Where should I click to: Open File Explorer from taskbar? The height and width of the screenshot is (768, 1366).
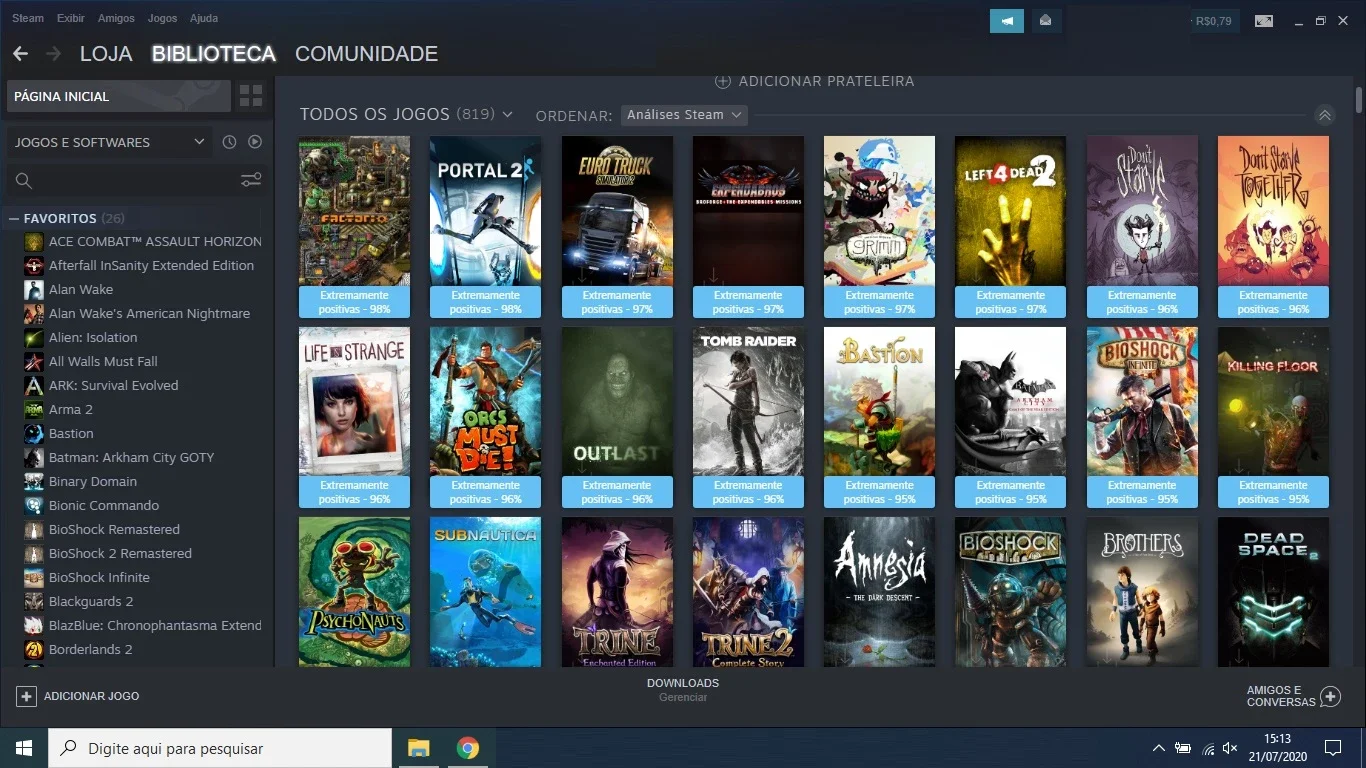click(418, 748)
